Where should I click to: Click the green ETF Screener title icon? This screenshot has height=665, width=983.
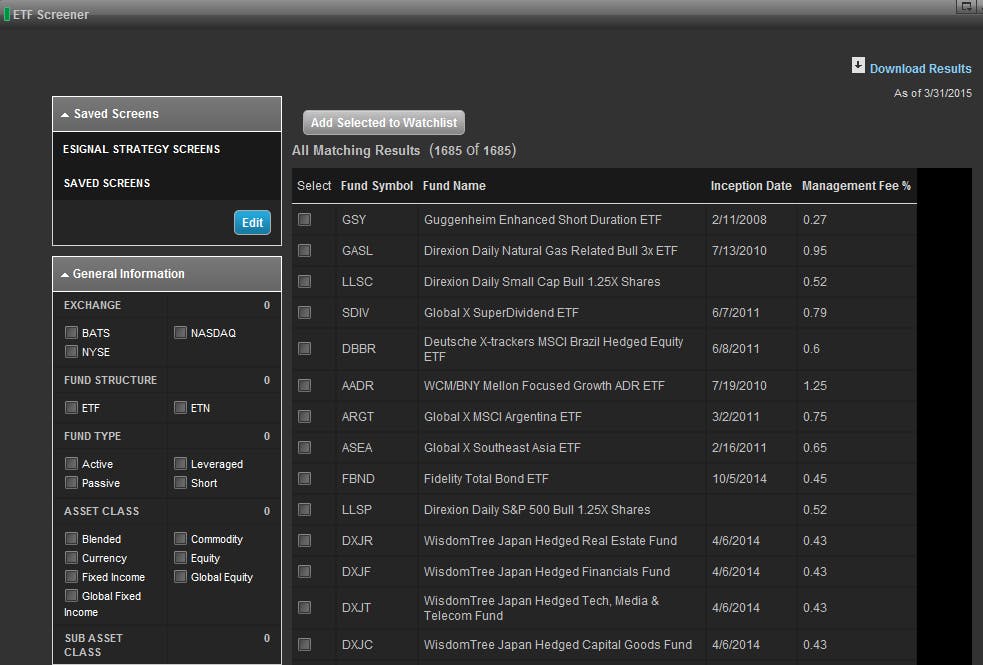7,14
